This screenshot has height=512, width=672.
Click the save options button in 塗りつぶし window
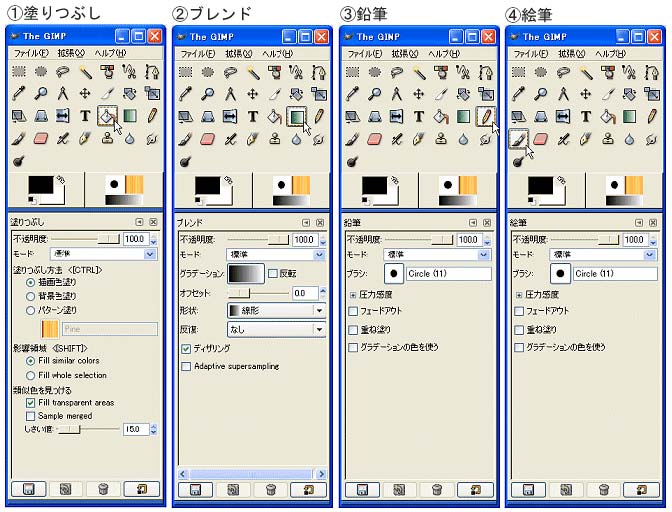click(29, 489)
